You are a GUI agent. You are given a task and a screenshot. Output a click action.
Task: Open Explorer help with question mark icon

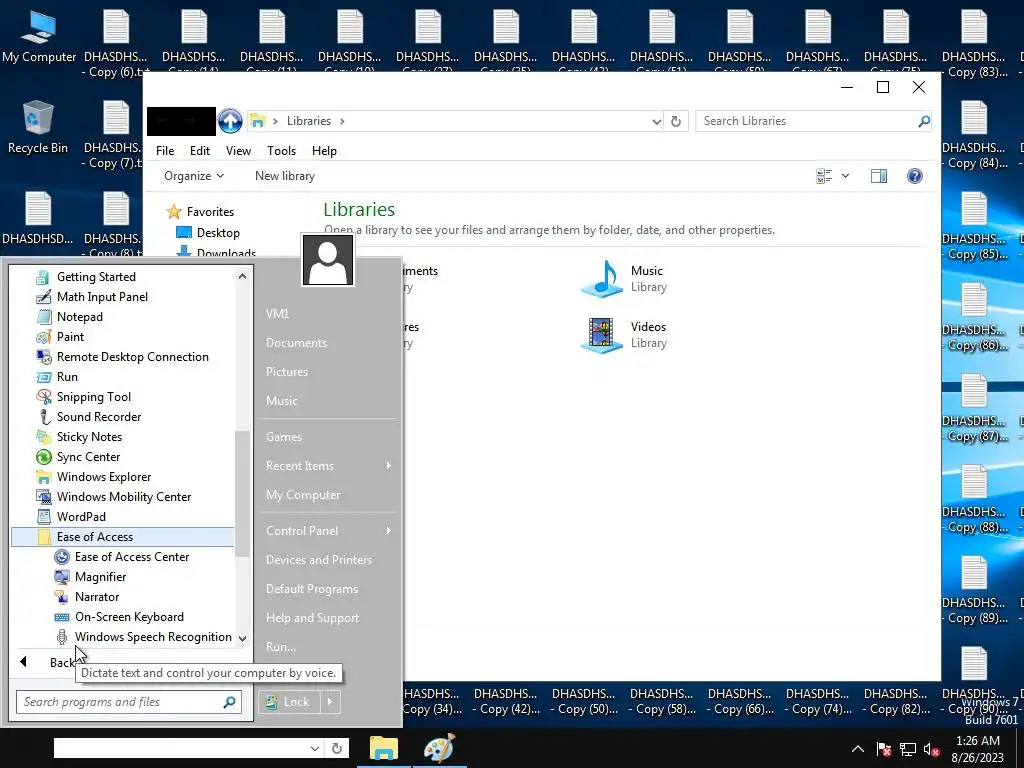(x=915, y=176)
